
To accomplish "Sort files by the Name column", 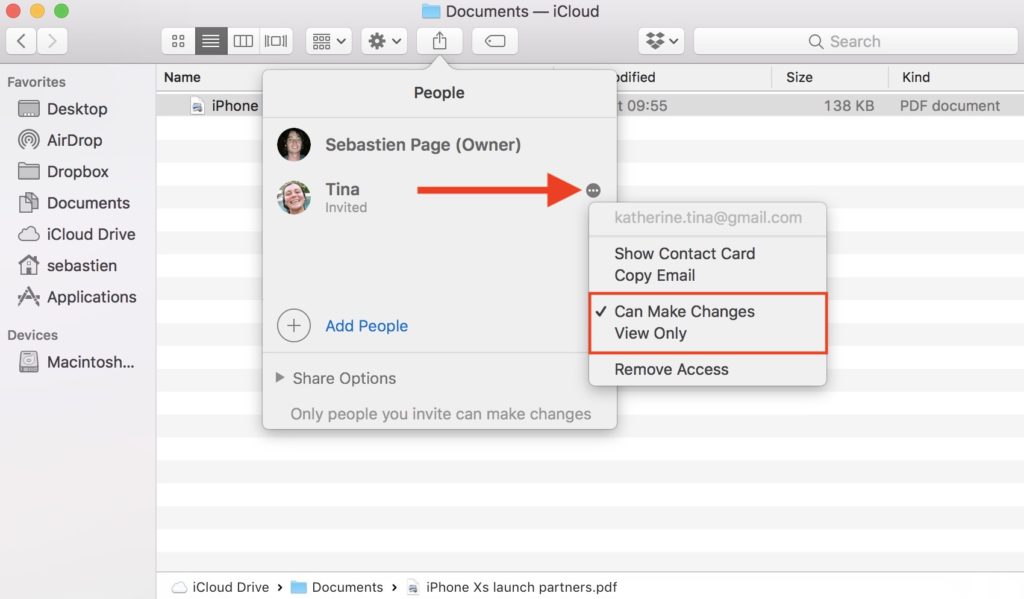I will coord(182,77).
